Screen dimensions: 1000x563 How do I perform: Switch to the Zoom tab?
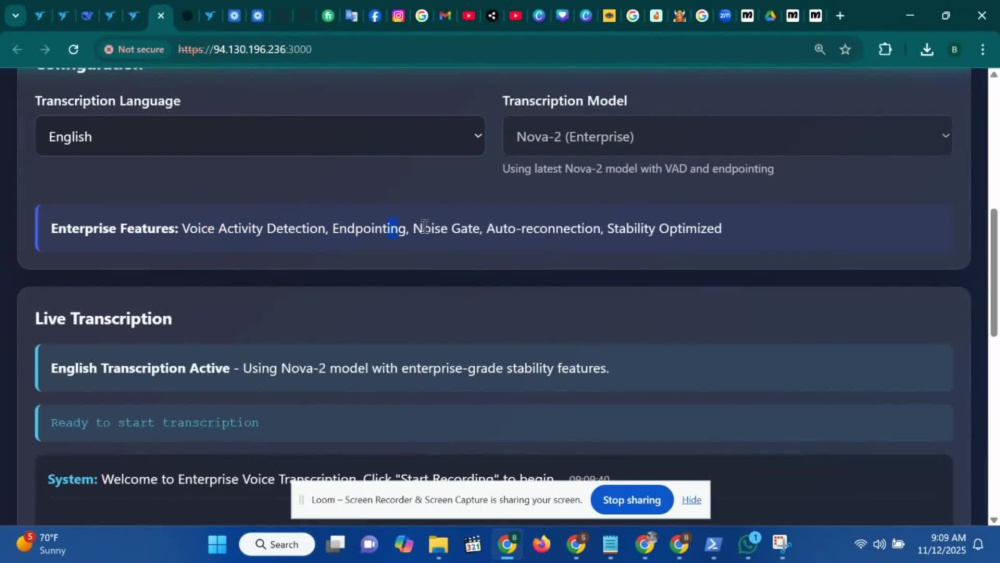(724, 16)
